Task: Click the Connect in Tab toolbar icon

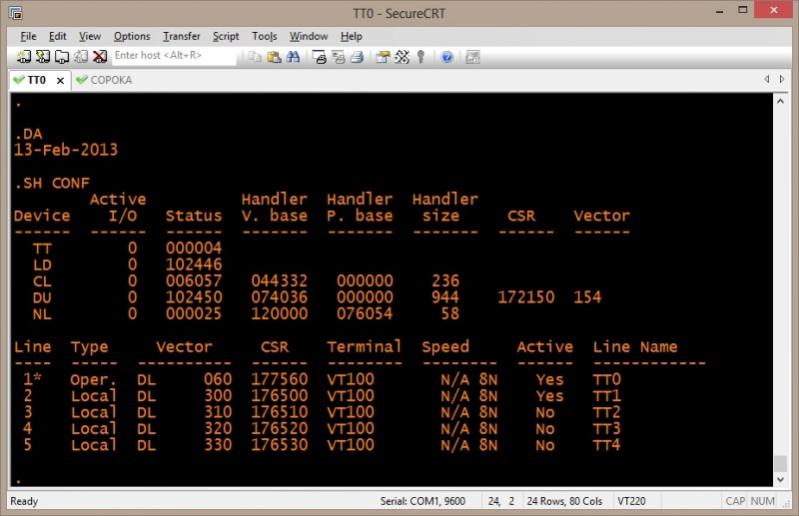Action: [62, 56]
